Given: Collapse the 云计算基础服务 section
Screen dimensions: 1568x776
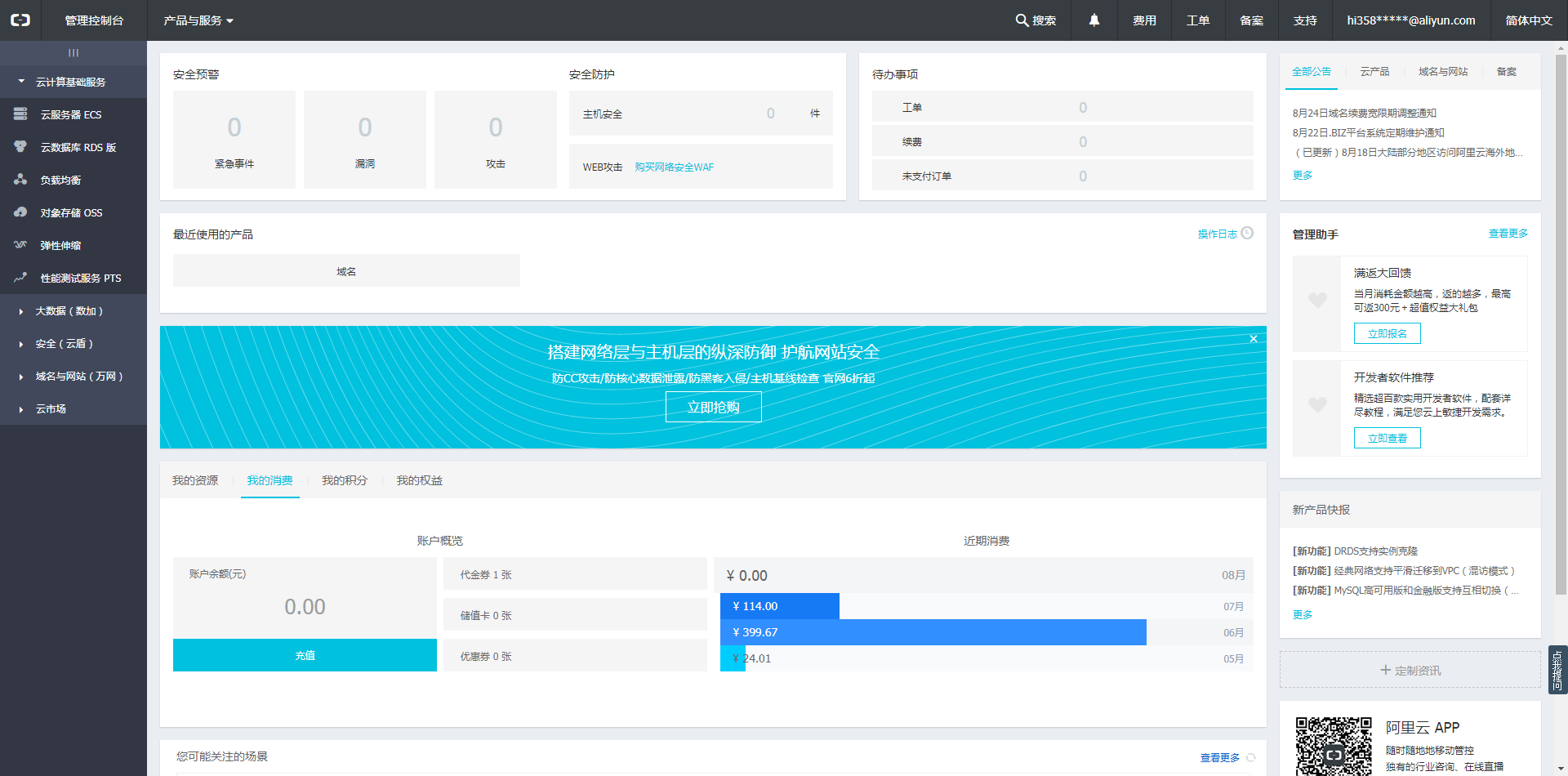Looking at the screenshot, I should pos(73,82).
